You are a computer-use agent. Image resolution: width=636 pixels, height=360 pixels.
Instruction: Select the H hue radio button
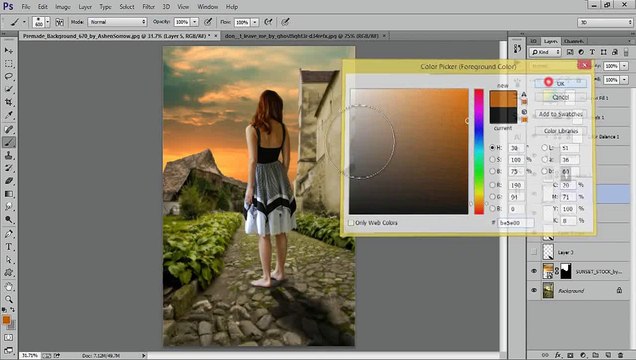492,148
